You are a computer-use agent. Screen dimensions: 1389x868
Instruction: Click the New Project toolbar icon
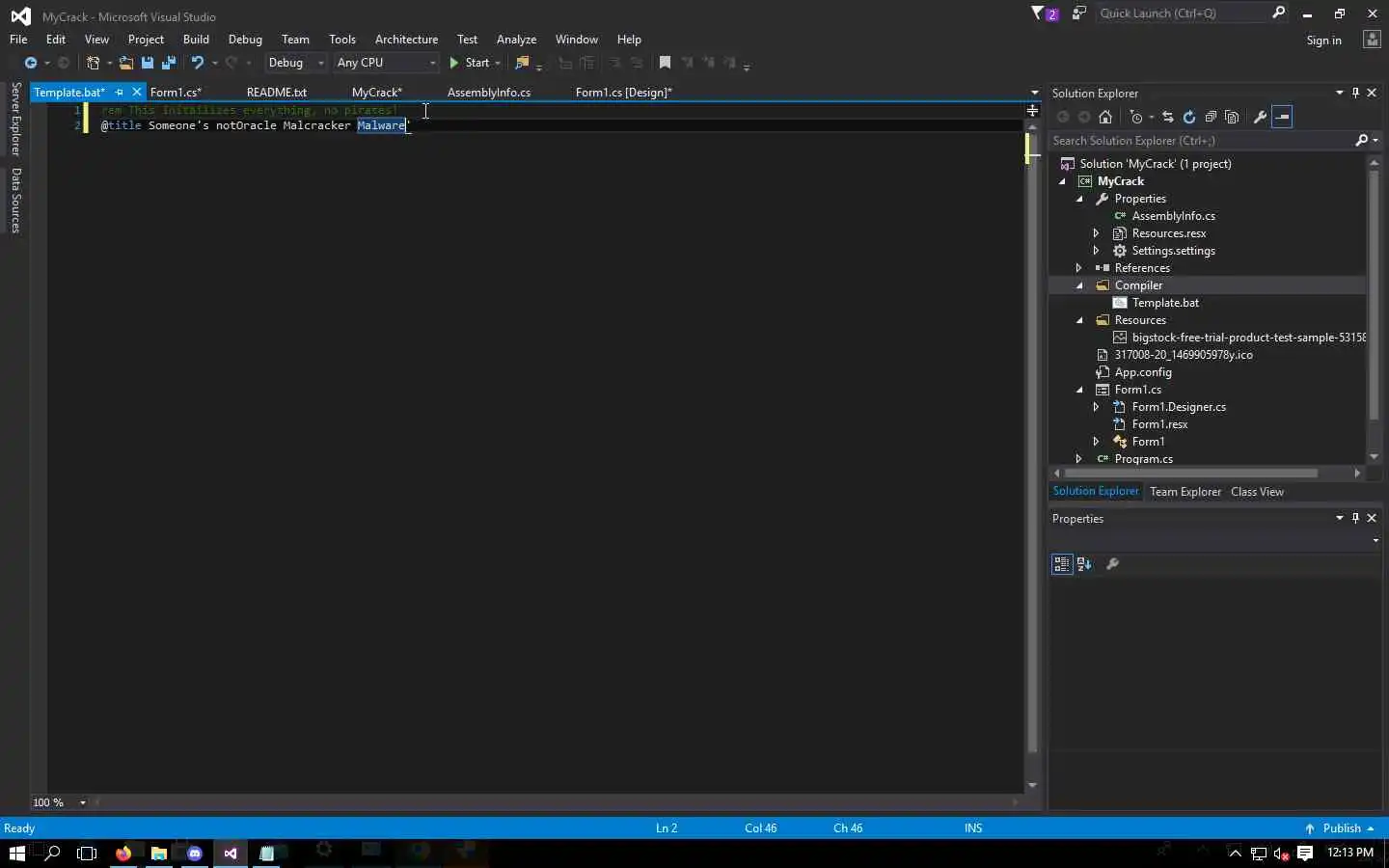[93, 63]
